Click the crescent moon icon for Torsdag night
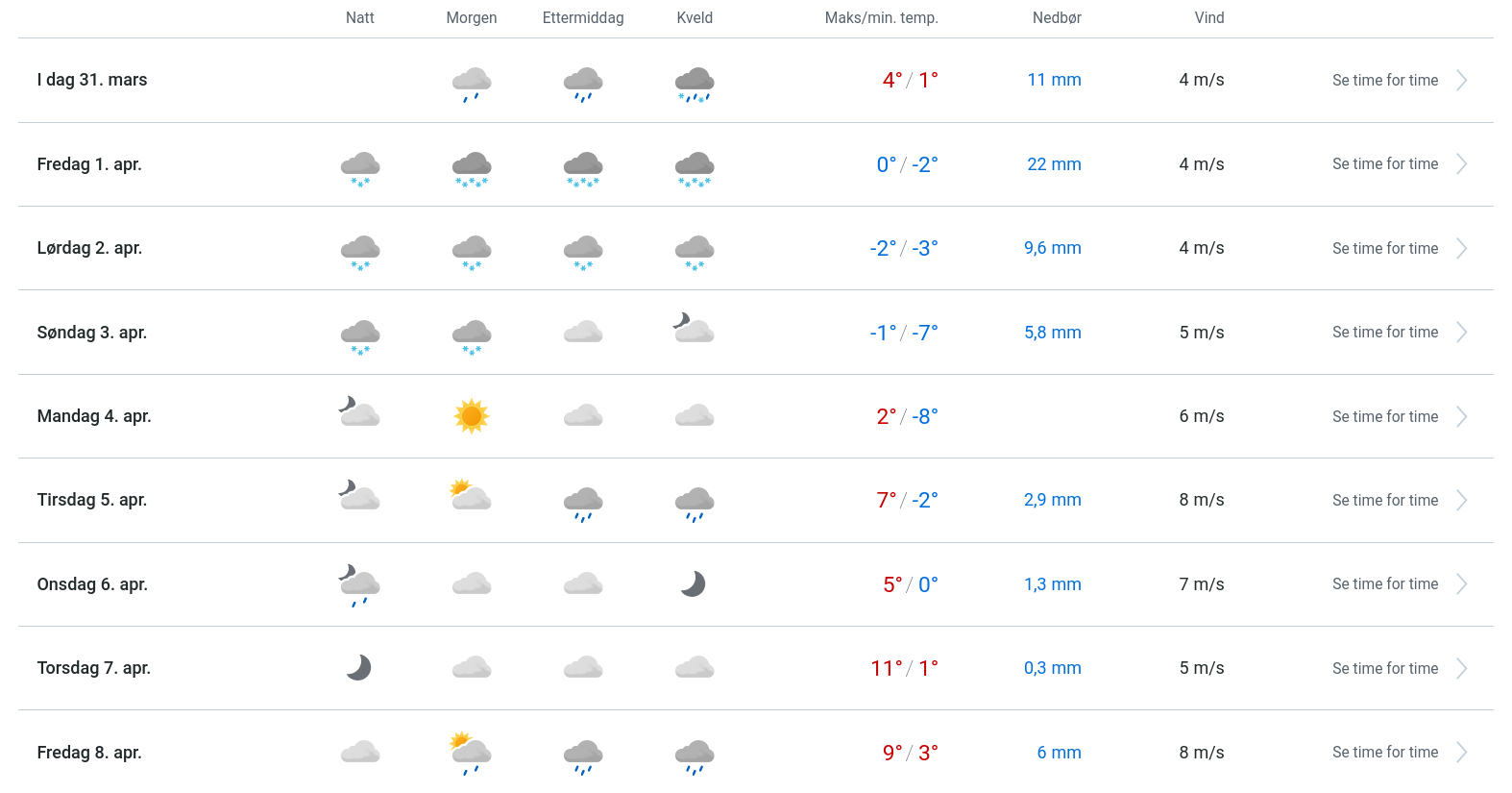The height and width of the screenshot is (793, 1512). (359, 667)
